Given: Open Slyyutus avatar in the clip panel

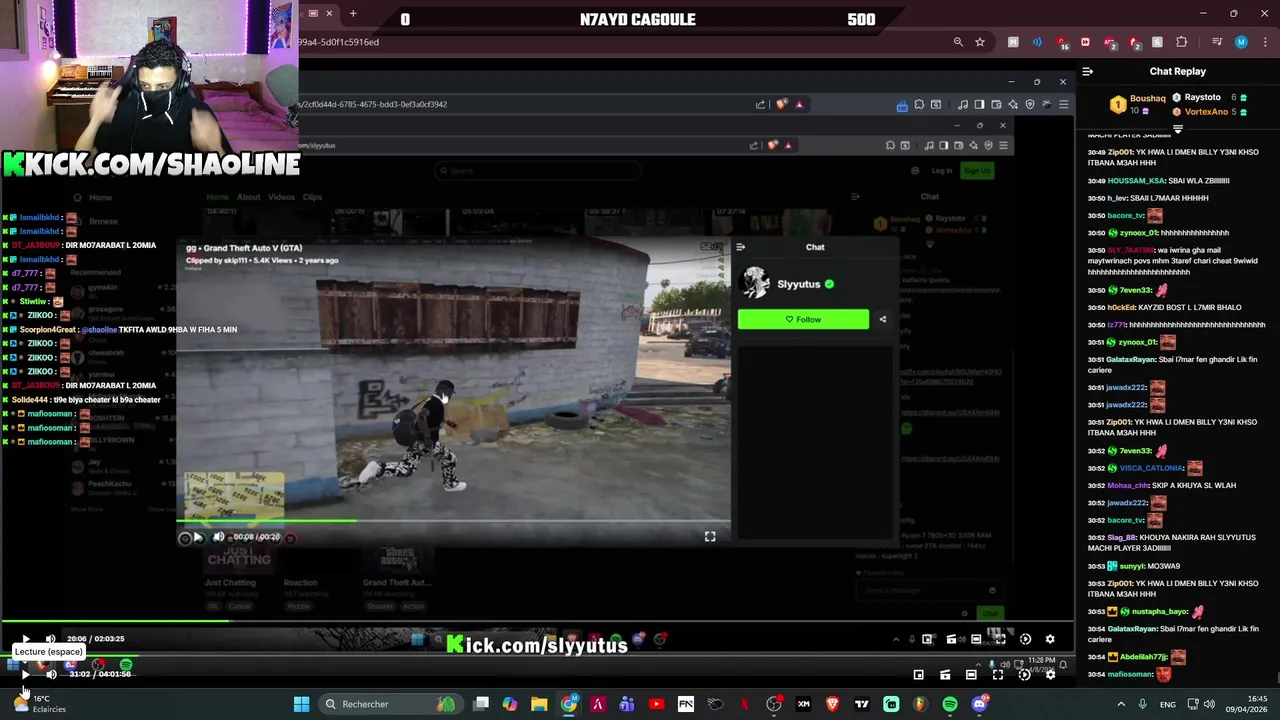Looking at the screenshot, I should pos(755,284).
